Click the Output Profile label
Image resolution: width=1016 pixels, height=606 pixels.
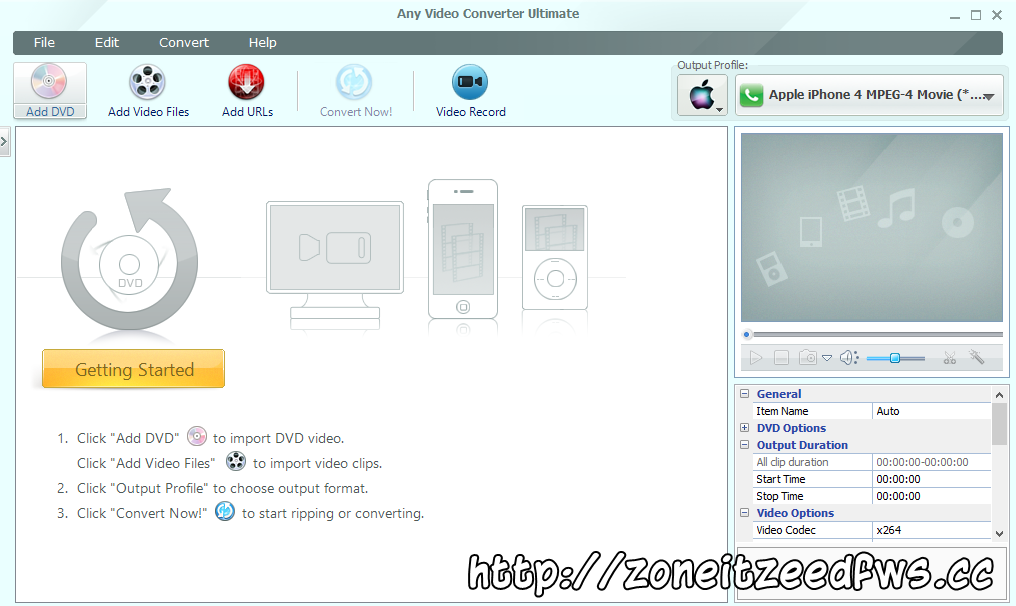pyautogui.click(x=712, y=65)
